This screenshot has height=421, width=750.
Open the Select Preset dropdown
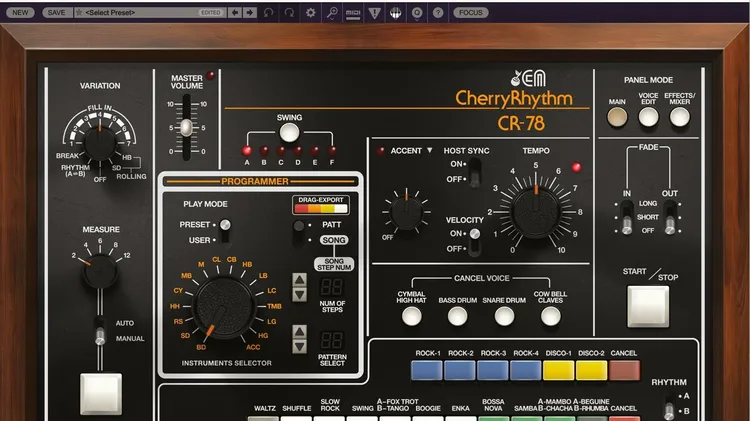tap(149, 12)
